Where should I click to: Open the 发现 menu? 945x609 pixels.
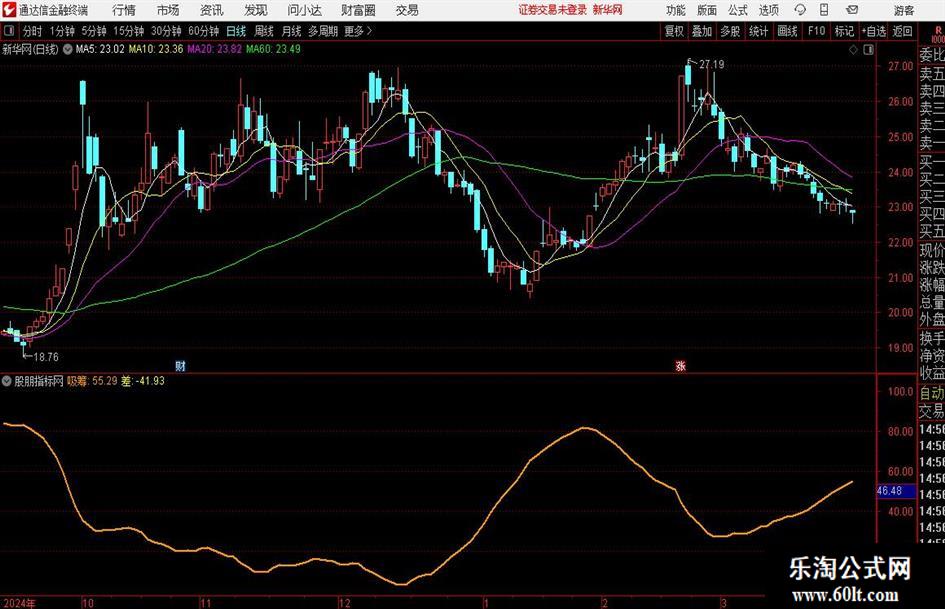(256, 10)
